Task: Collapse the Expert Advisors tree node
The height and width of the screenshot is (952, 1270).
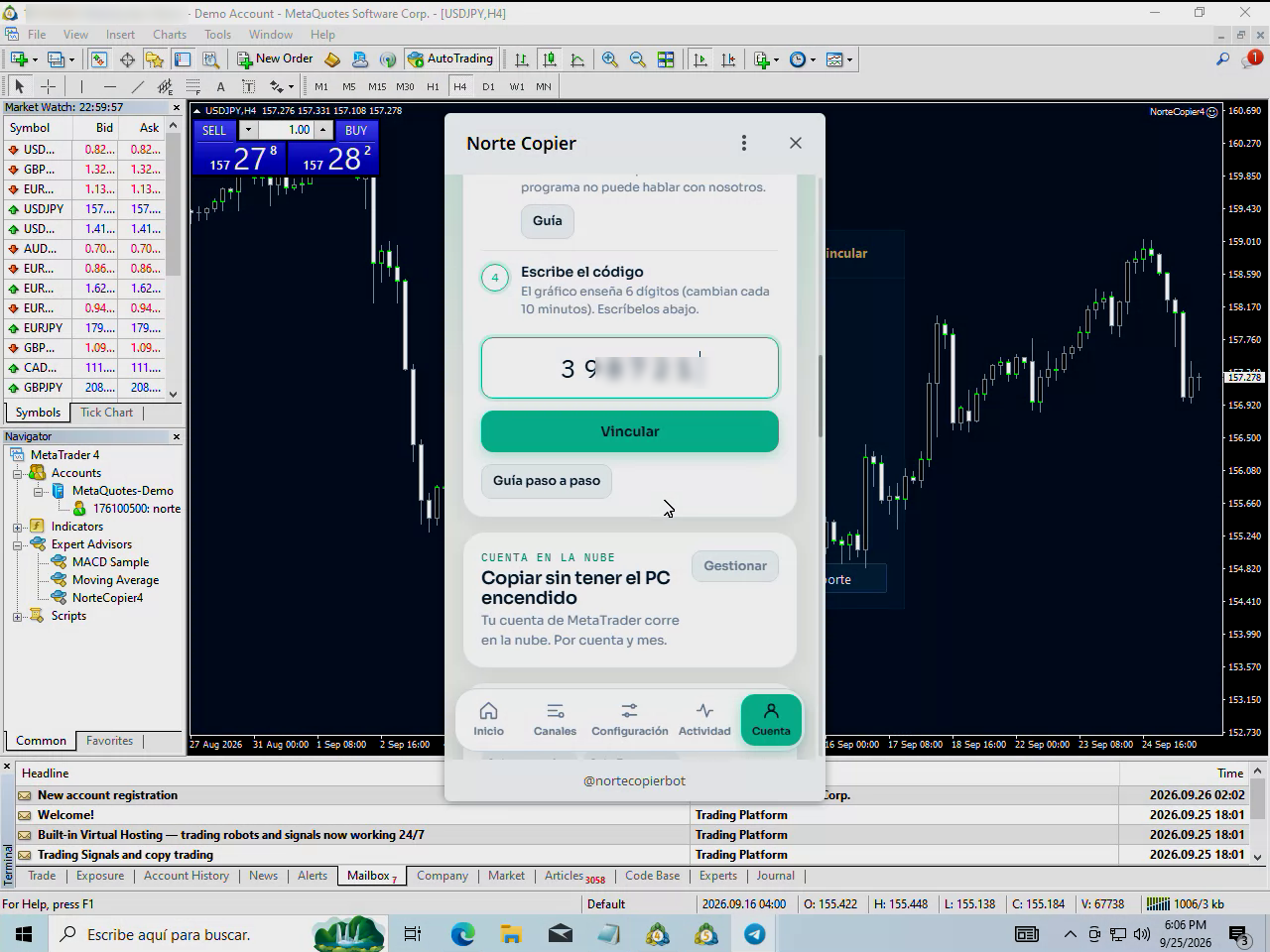Action: click(x=17, y=544)
